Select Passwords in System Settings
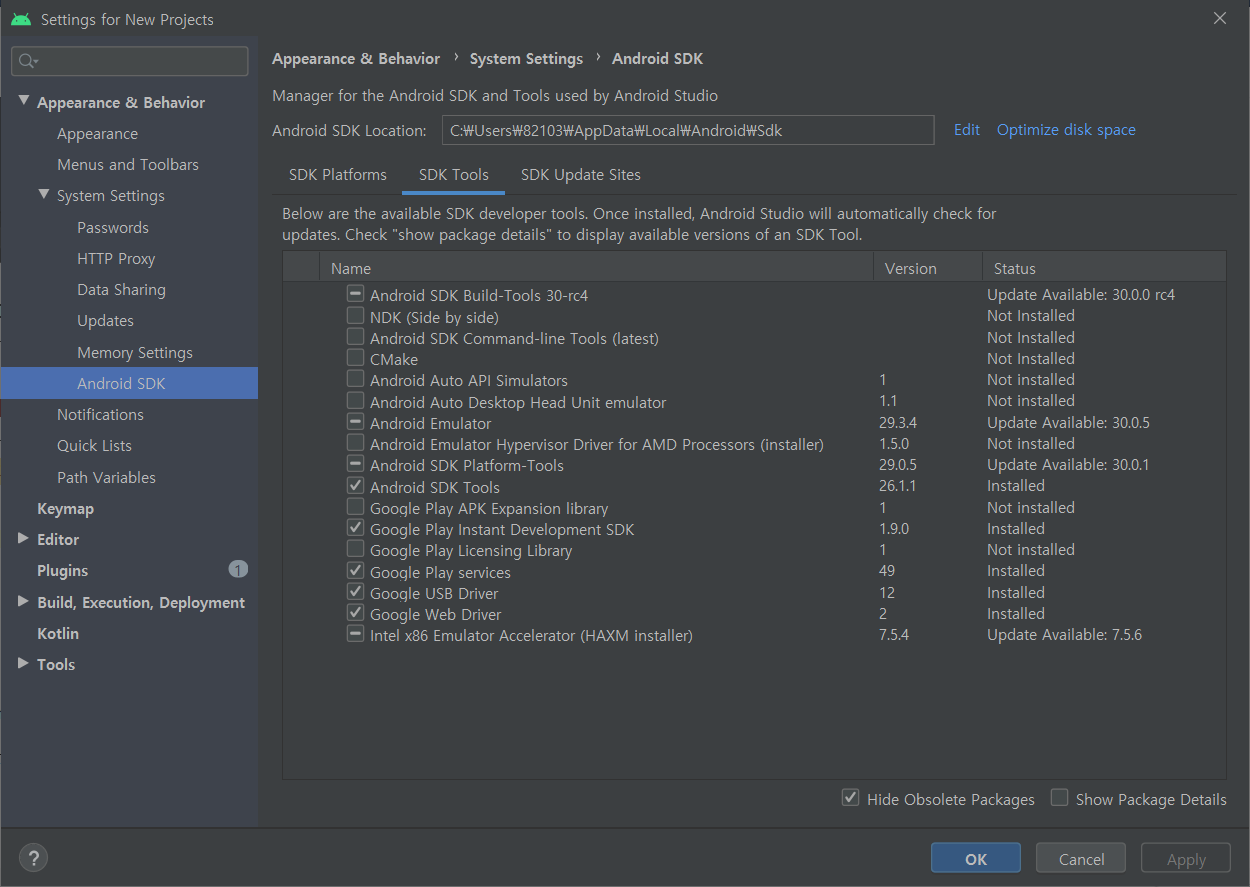 [x=113, y=227]
